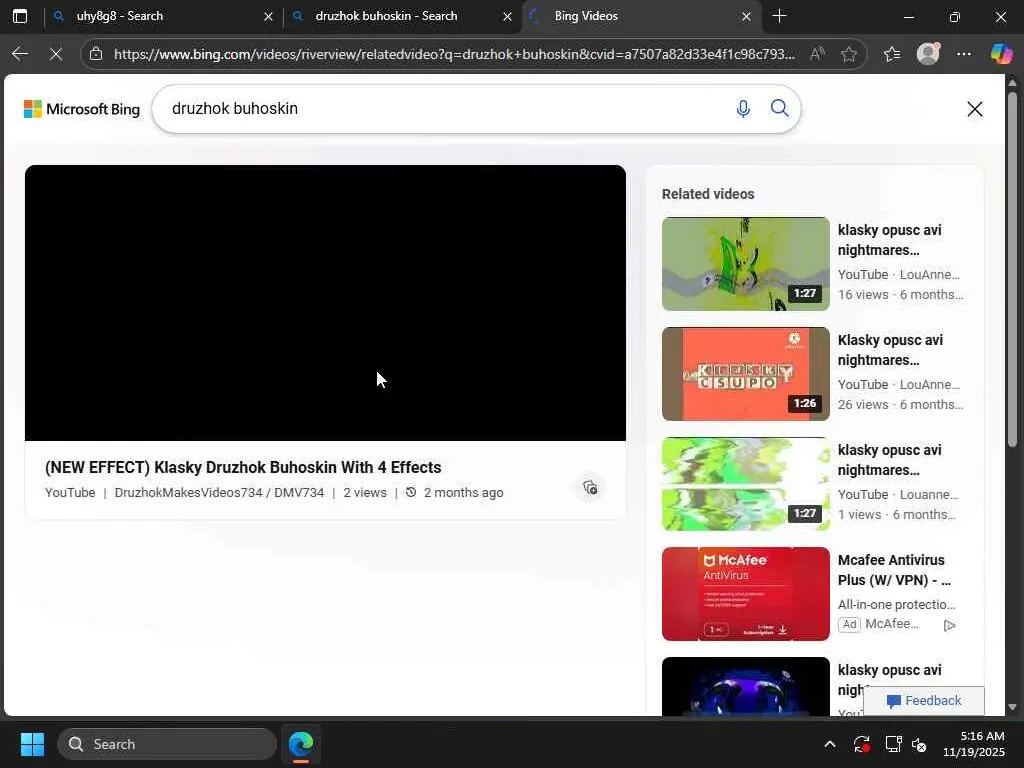Close the Bing Videos tab
1024x768 pixels.
[746, 16]
